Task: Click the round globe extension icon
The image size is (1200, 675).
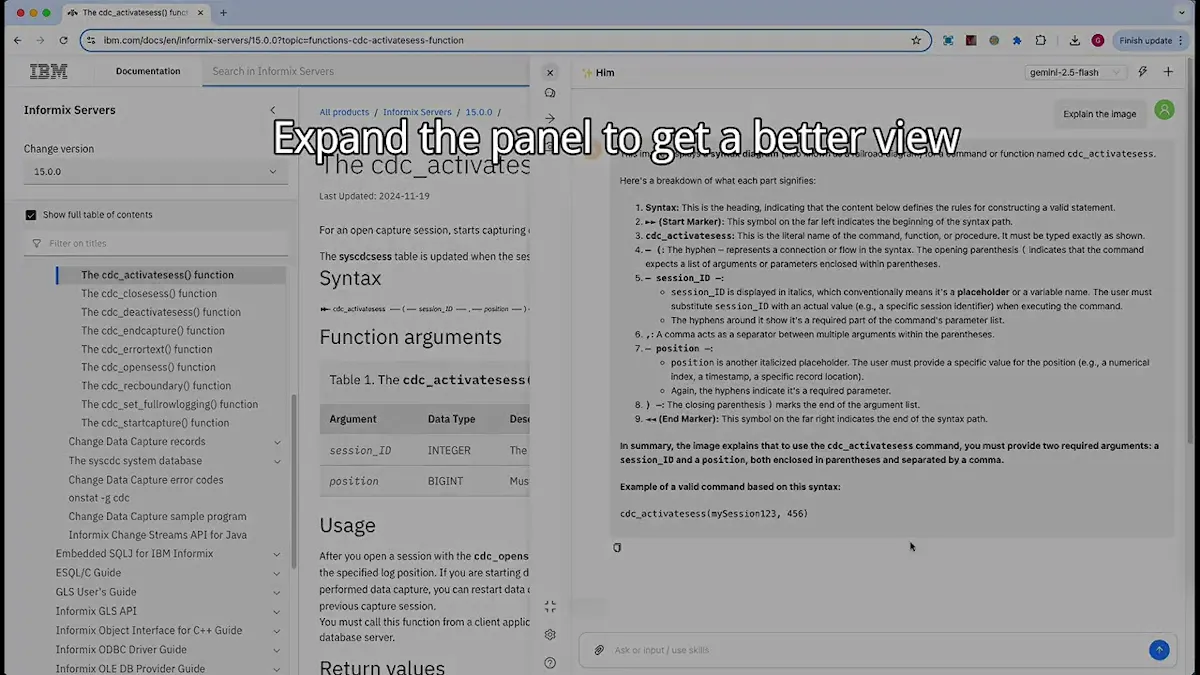Action: [994, 40]
